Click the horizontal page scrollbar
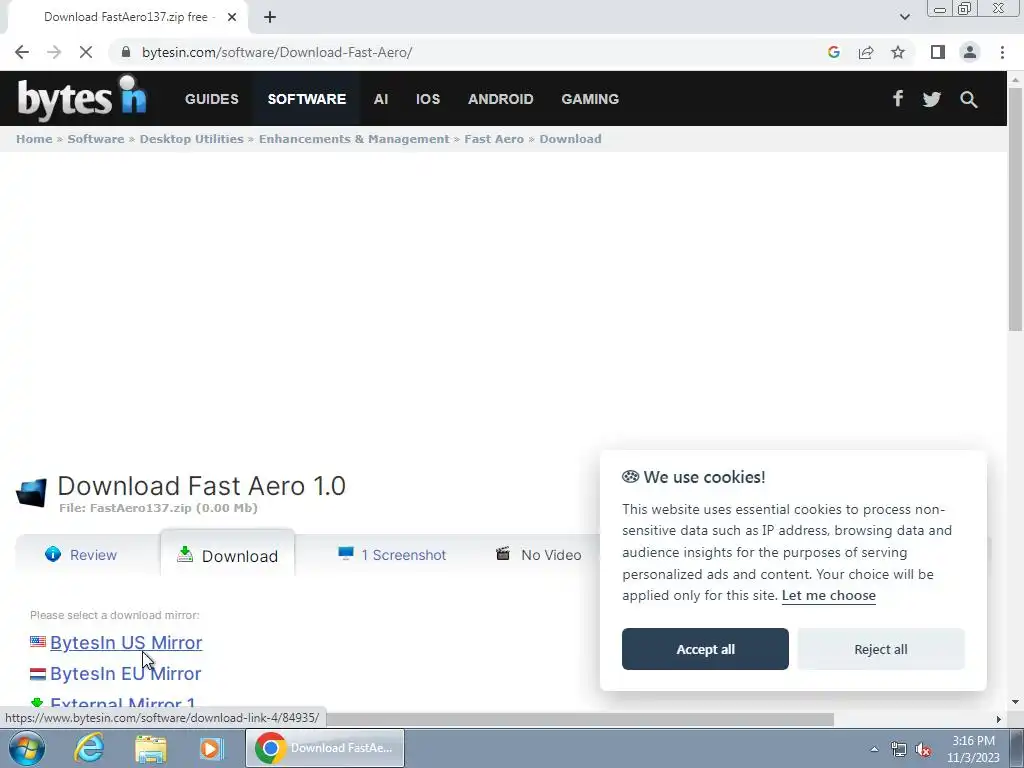The image size is (1024, 768). (578, 719)
